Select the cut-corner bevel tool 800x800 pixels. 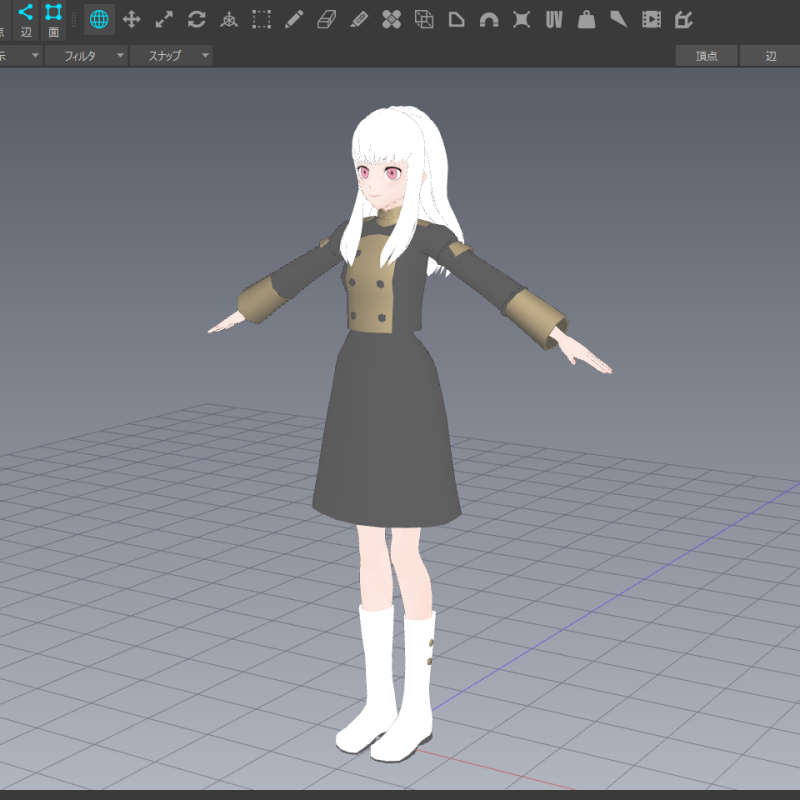click(457, 20)
